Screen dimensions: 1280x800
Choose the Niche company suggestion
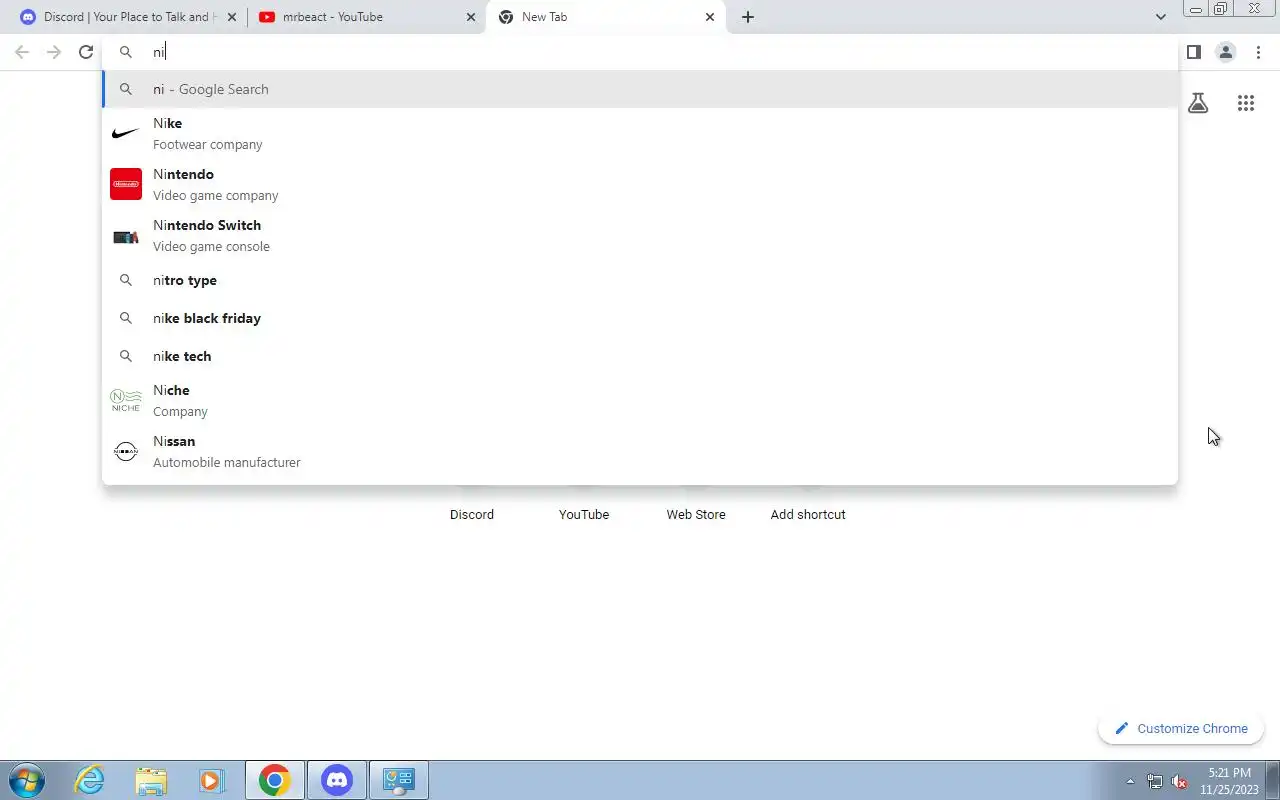640,400
